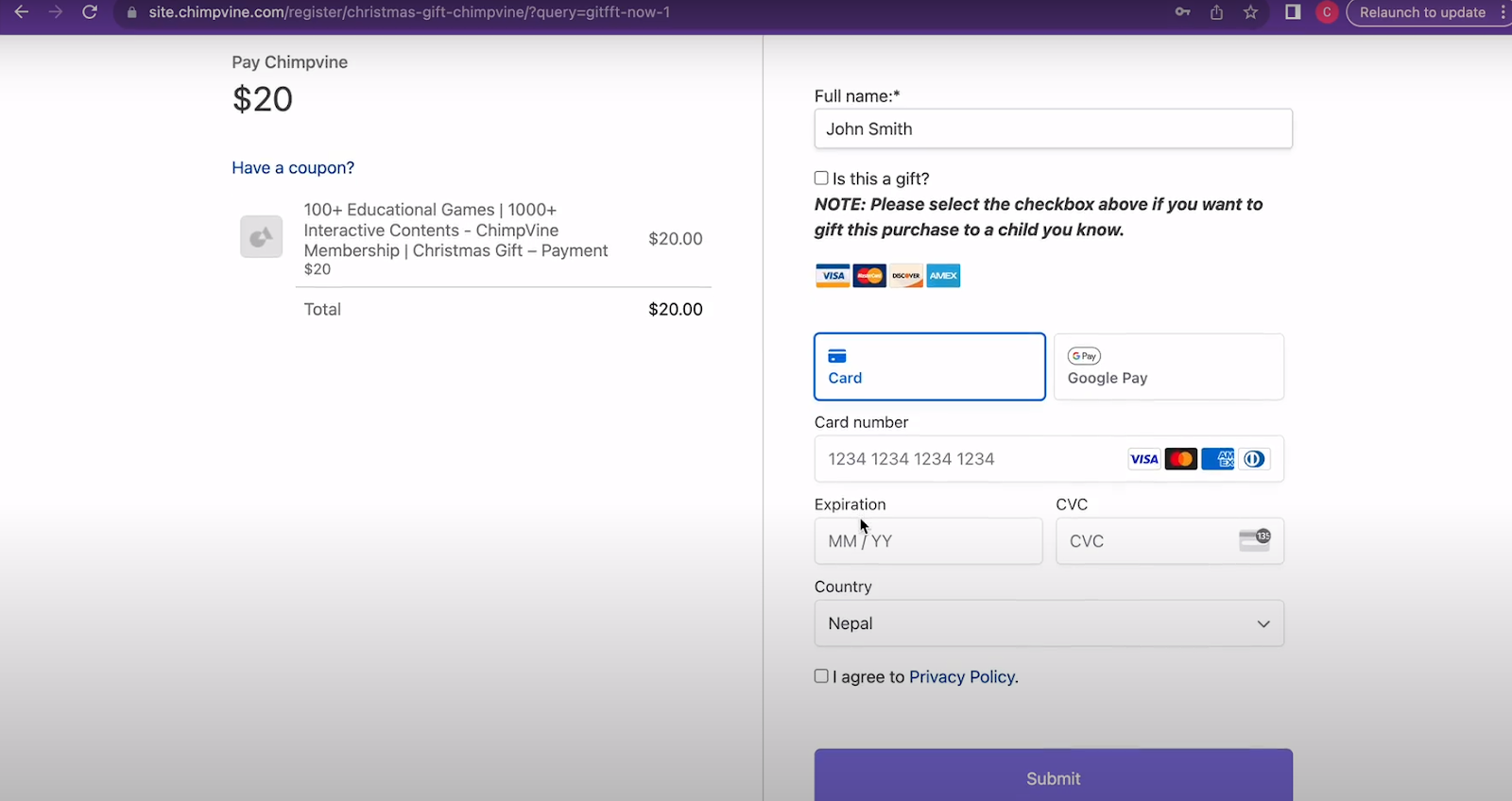Image resolution: width=1512 pixels, height=801 pixels.
Task: Click the blue card icon in Card tab
Action: coord(837,356)
